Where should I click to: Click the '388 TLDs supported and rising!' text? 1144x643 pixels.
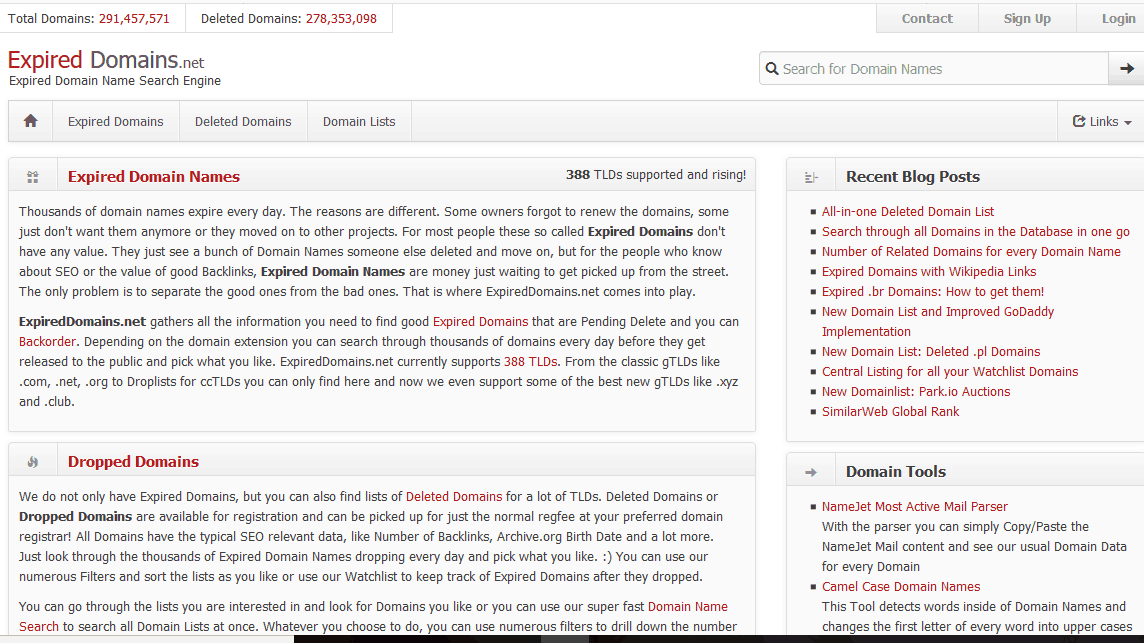click(656, 175)
